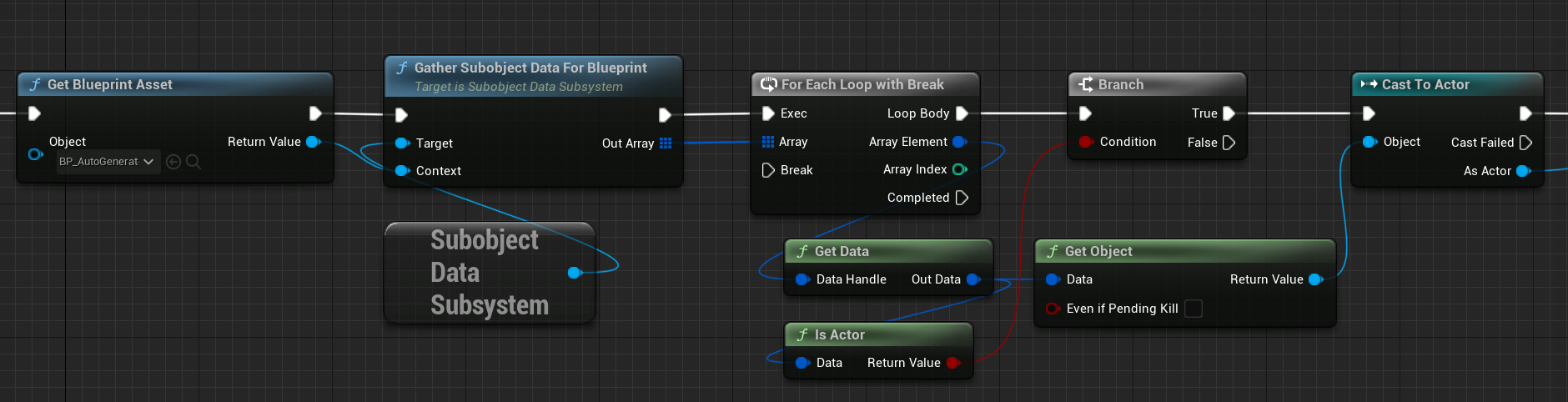Click the For Each Loop Exec input pin
The width and height of the screenshot is (1568, 402).
768,113
